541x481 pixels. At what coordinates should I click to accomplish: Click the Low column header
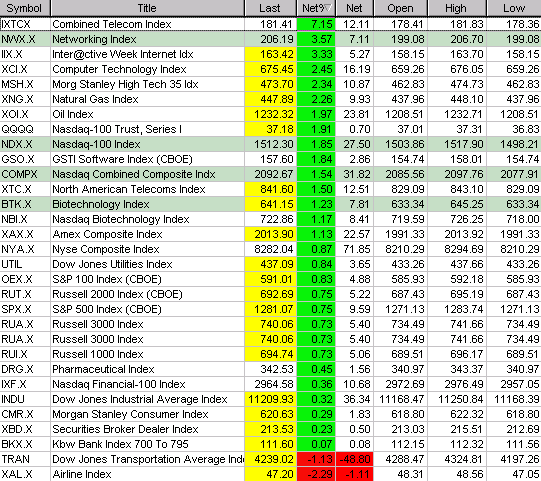514,8
